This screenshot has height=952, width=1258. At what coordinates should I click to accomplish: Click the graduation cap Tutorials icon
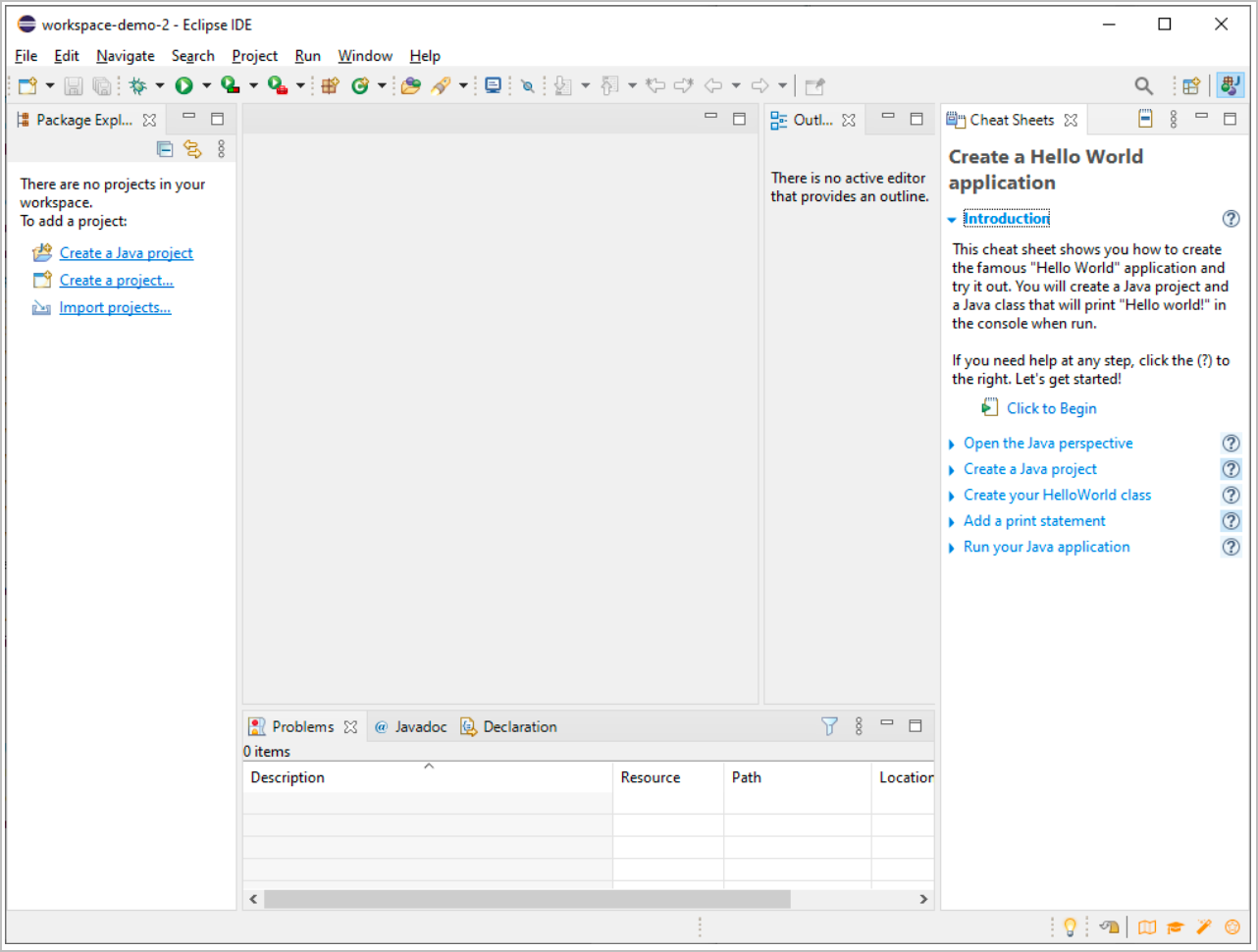coord(1176,926)
